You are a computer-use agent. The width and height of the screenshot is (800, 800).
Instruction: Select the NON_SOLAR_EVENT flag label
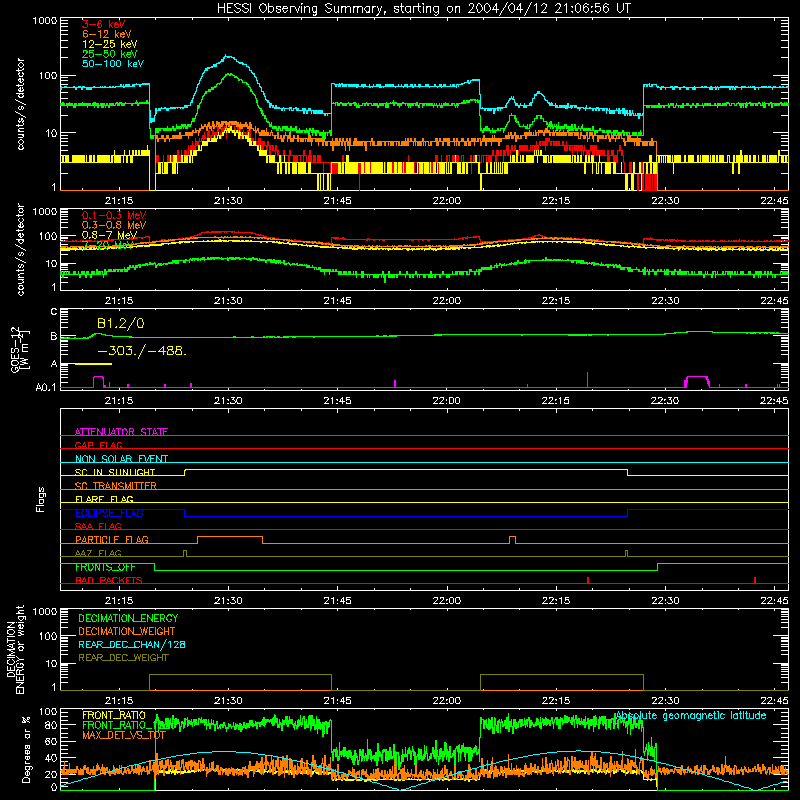[121, 459]
